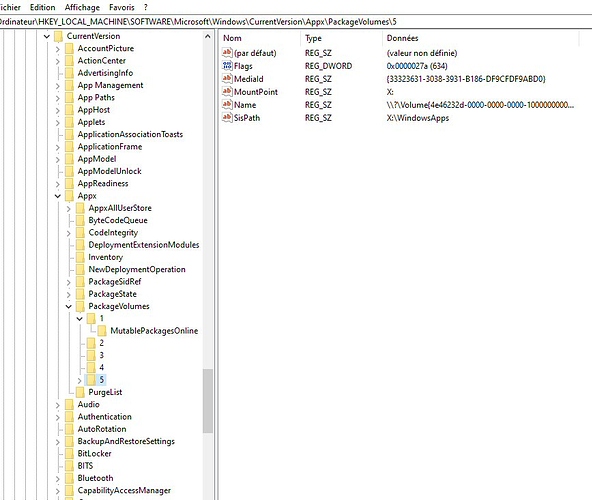Image resolution: width=592 pixels, height=500 pixels.
Task: Expand the AppxAllUserStore node
Action: [68, 208]
